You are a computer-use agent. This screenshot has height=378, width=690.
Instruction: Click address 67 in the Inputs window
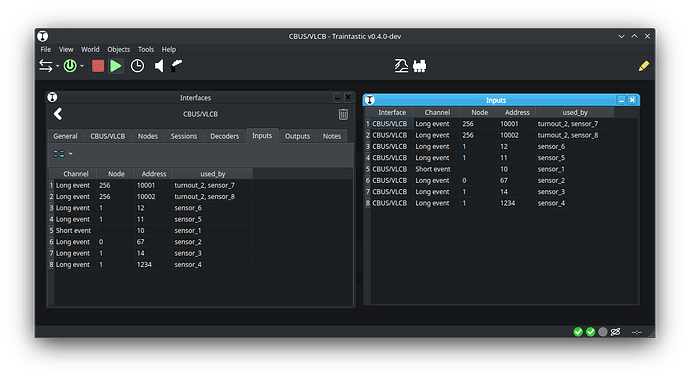coord(503,180)
